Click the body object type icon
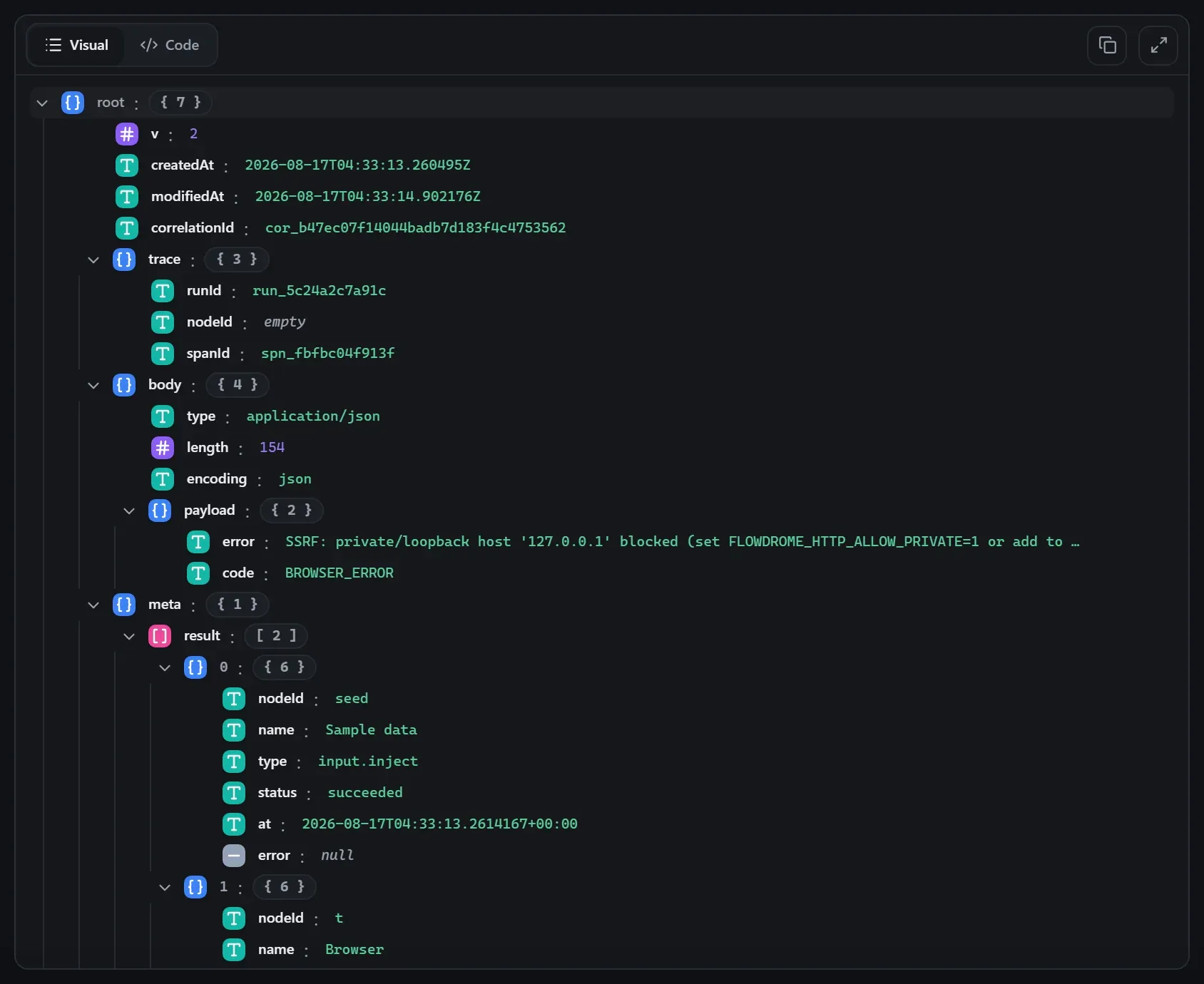This screenshot has width=1204, height=984. pos(124,385)
